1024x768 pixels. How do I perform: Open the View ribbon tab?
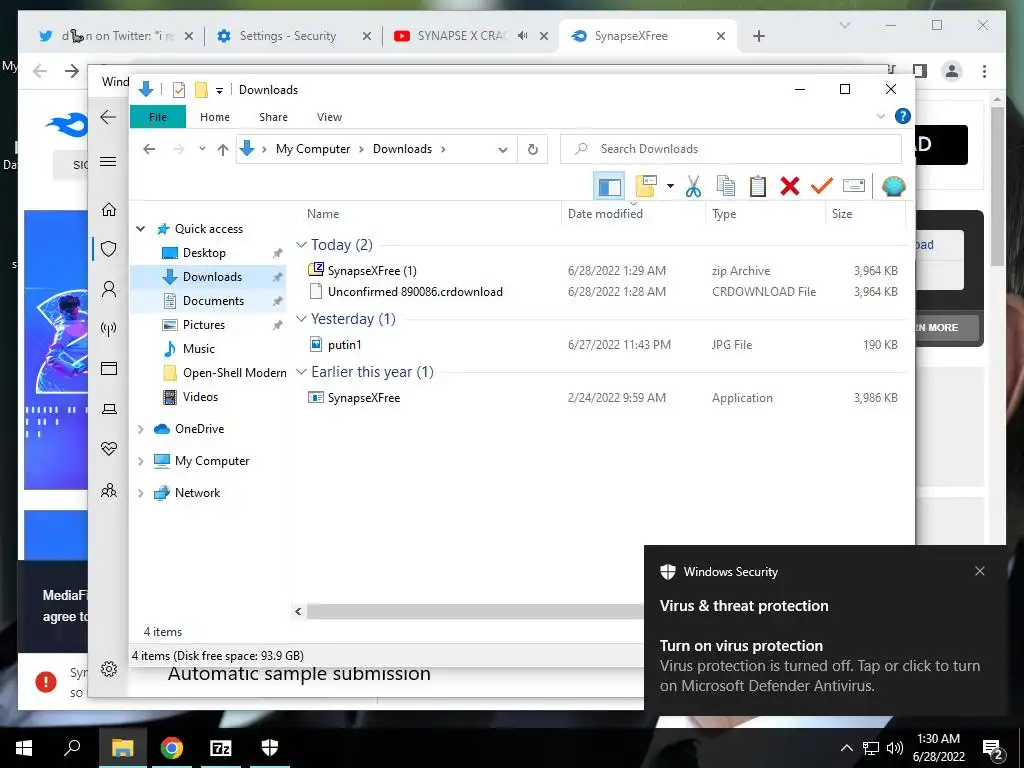pos(329,117)
